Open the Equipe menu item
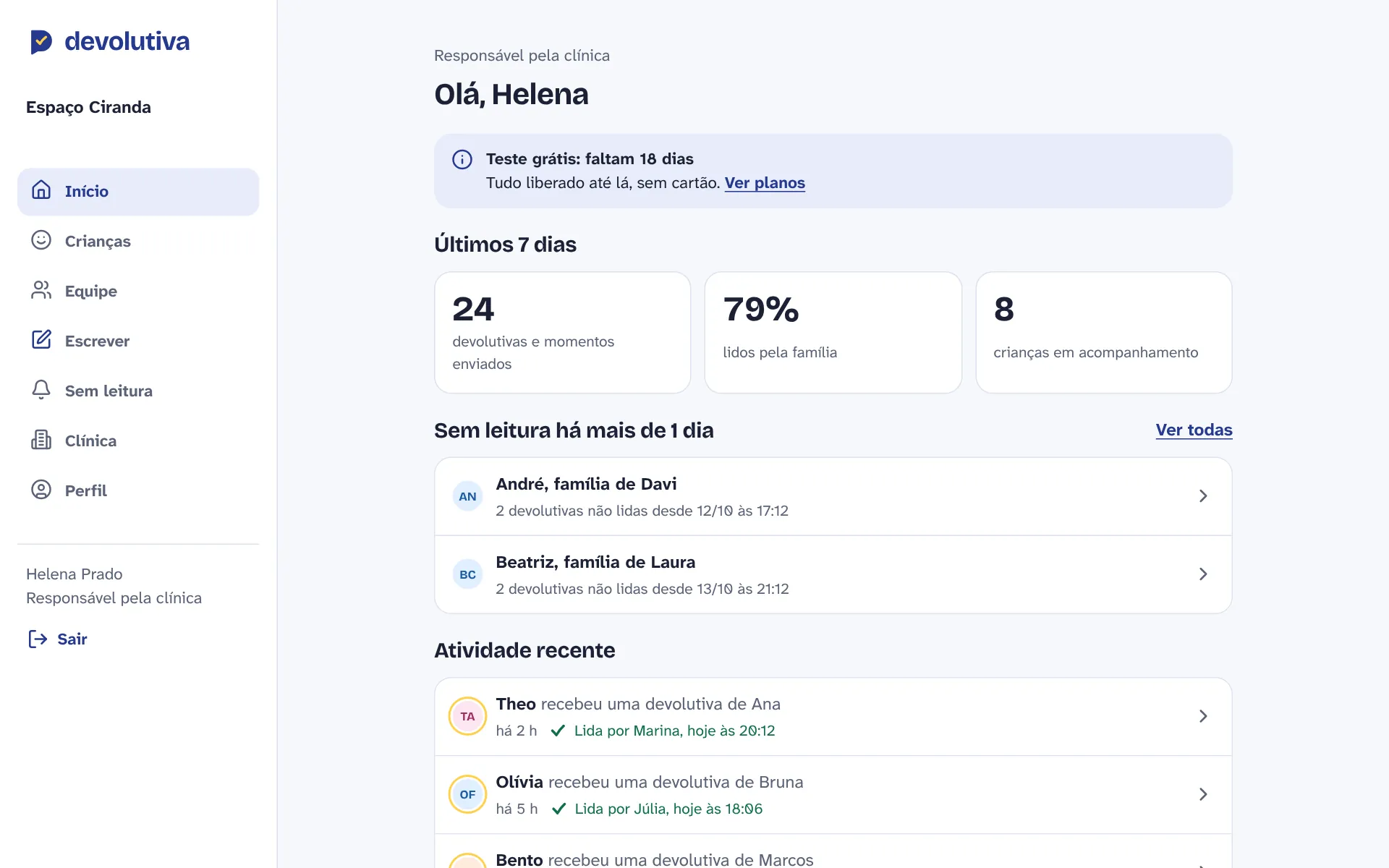The image size is (1389, 868). pyautogui.click(x=138, y=291)
